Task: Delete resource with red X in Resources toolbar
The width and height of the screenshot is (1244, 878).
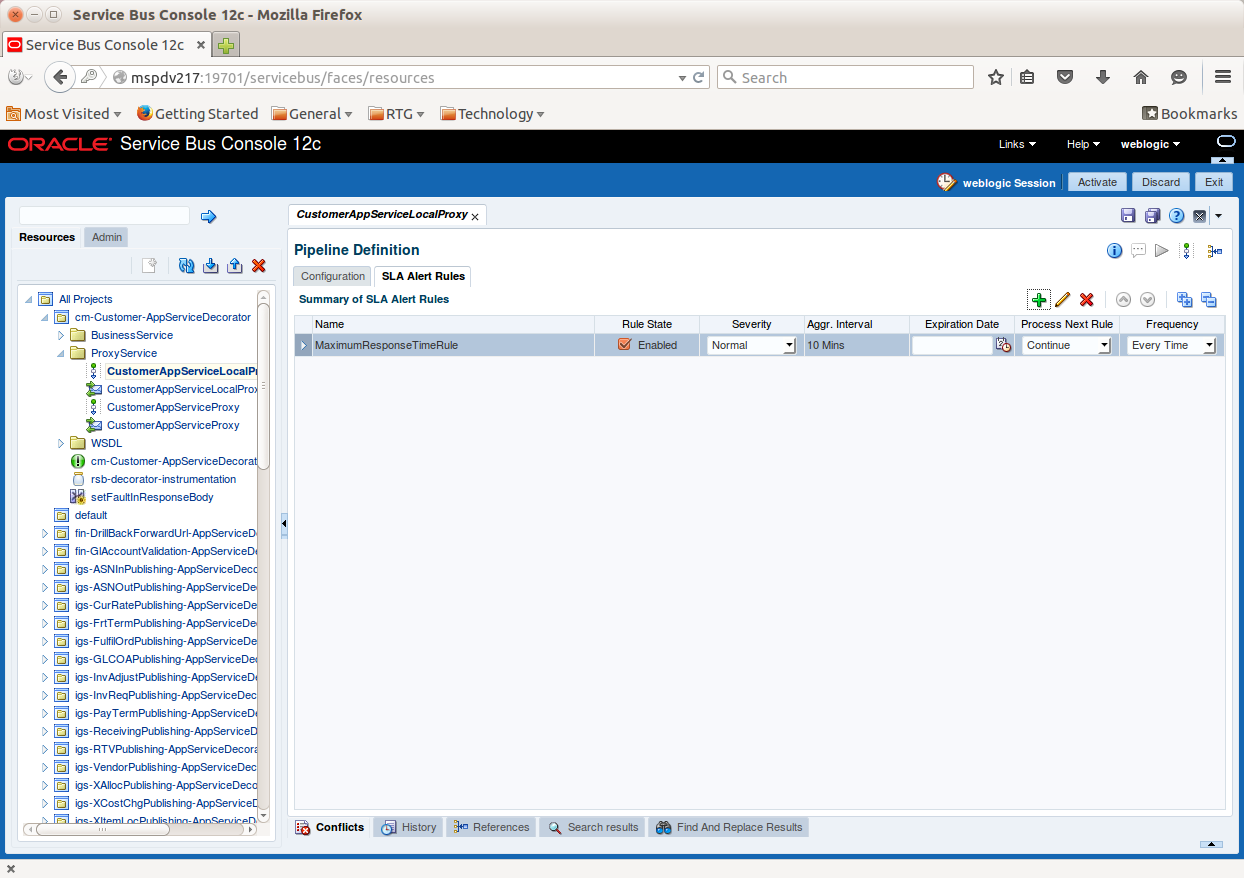Action: [x=258, y=265]
